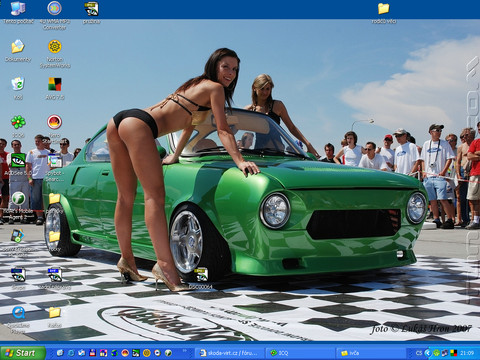480x360 pixels.
Task: Expand the hidden Quick Launch chevron
Action: [184, 351]
